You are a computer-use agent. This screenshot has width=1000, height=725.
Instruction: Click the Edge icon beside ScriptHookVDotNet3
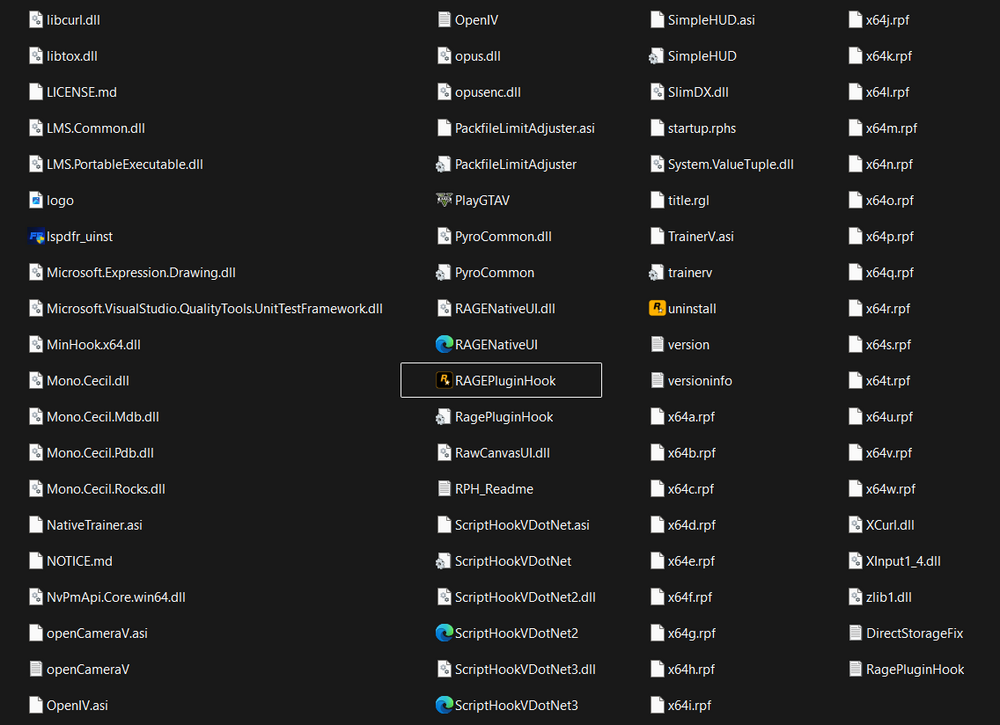[x=444, y=705]
